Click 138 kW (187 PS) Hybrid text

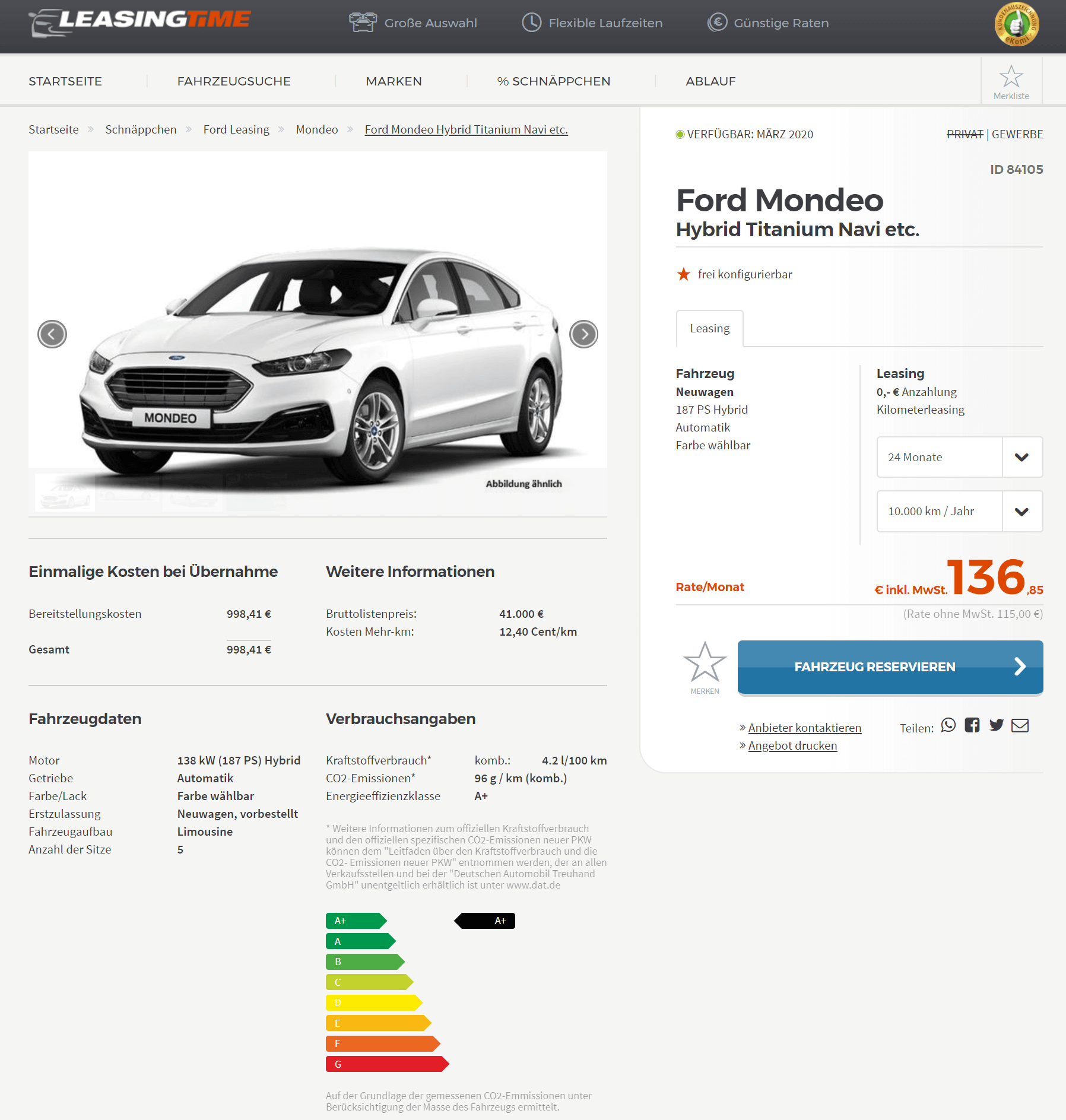point(239,760)
